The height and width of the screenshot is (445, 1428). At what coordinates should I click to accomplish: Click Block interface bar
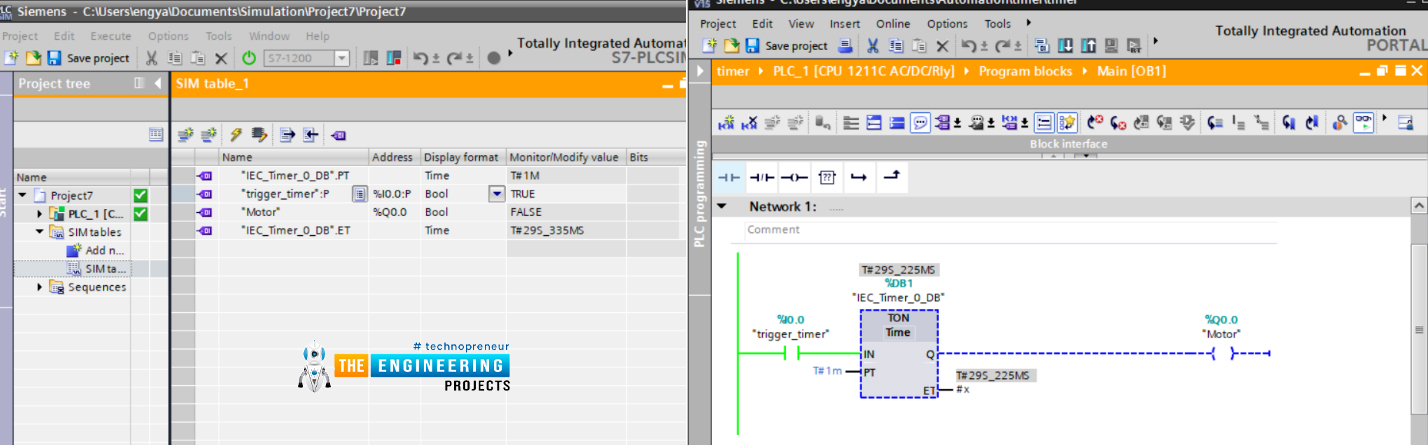1068,144
